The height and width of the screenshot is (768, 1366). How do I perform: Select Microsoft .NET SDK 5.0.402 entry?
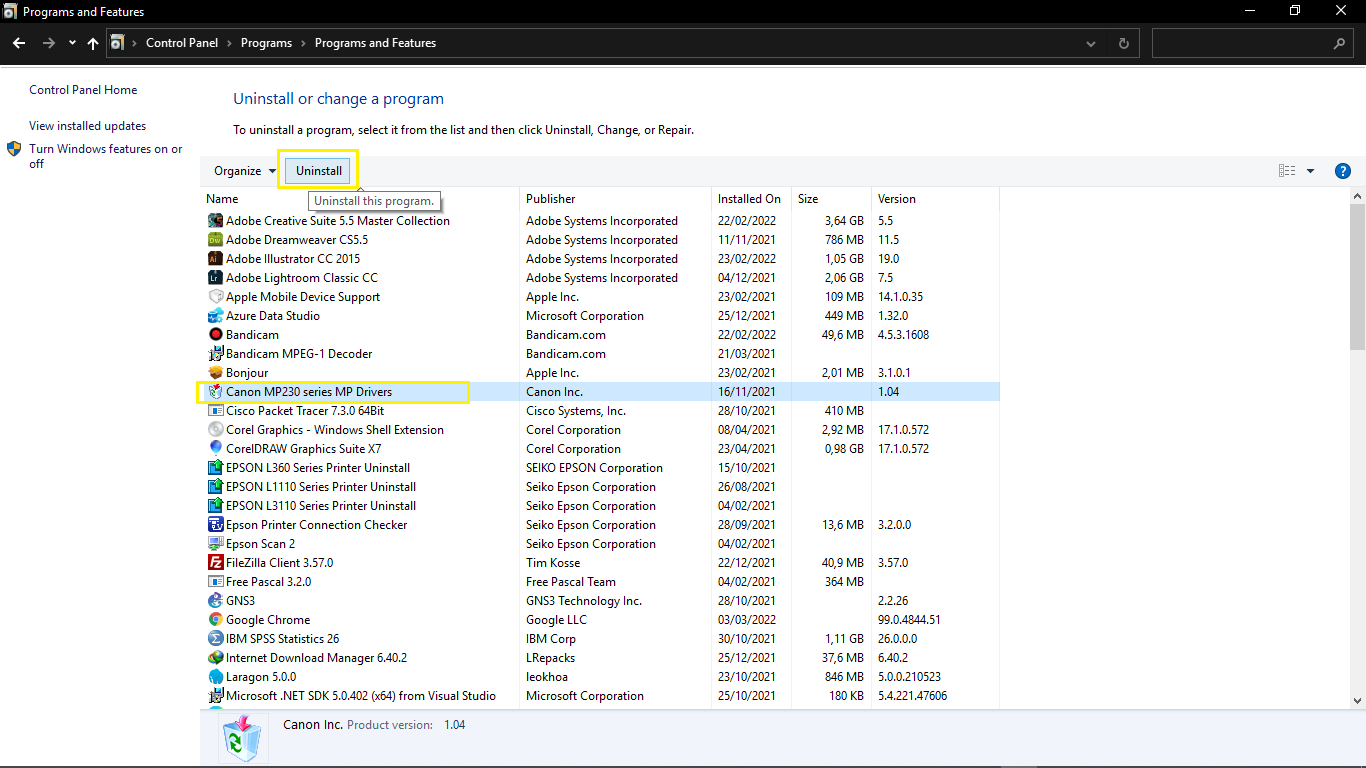click(360, 696)
